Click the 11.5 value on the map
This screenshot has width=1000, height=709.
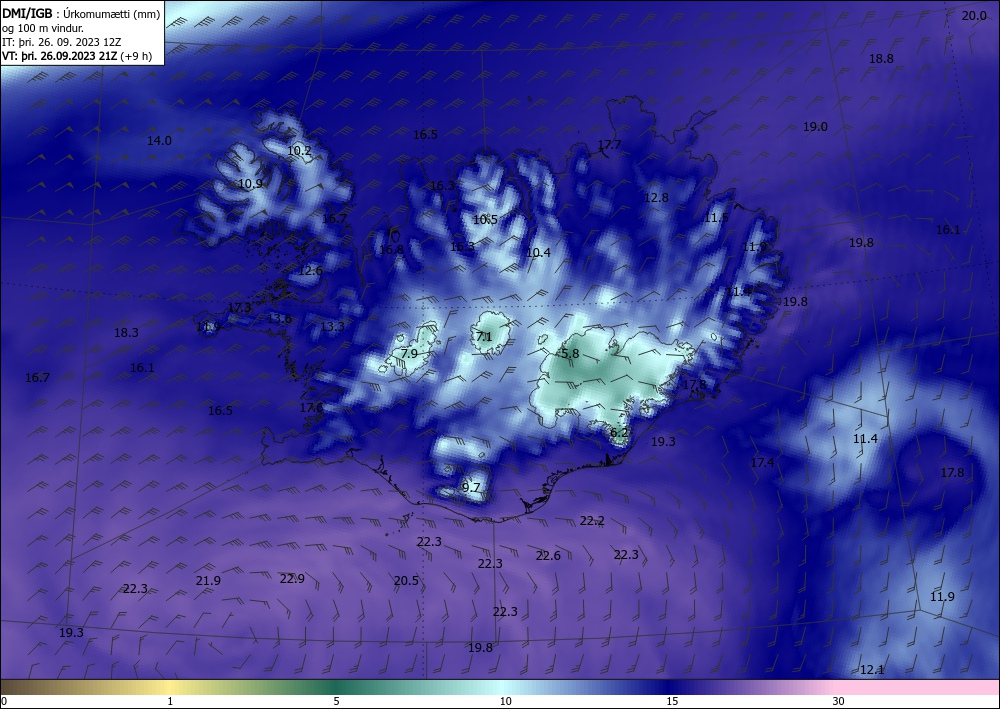716,218
